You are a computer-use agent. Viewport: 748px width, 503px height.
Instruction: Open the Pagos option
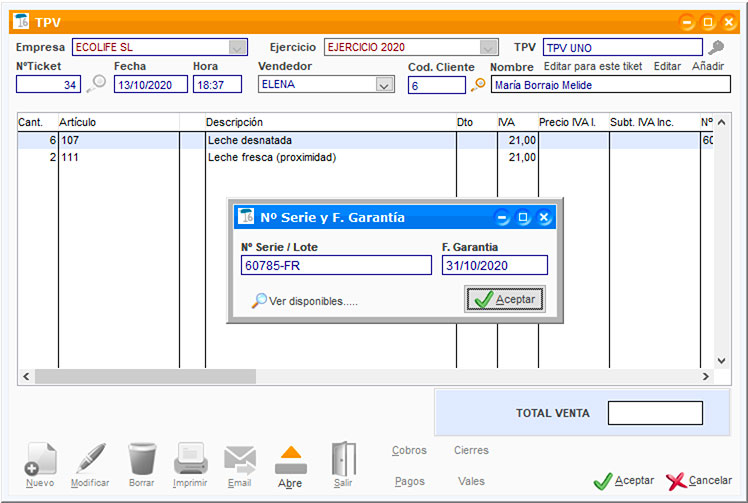coord(410,481)
